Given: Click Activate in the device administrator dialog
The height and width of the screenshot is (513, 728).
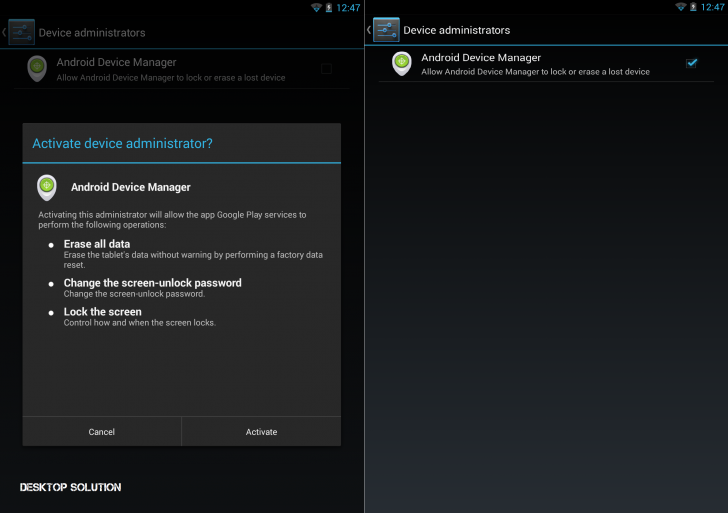Looking at the screenshot, I should tap(261, 432).
